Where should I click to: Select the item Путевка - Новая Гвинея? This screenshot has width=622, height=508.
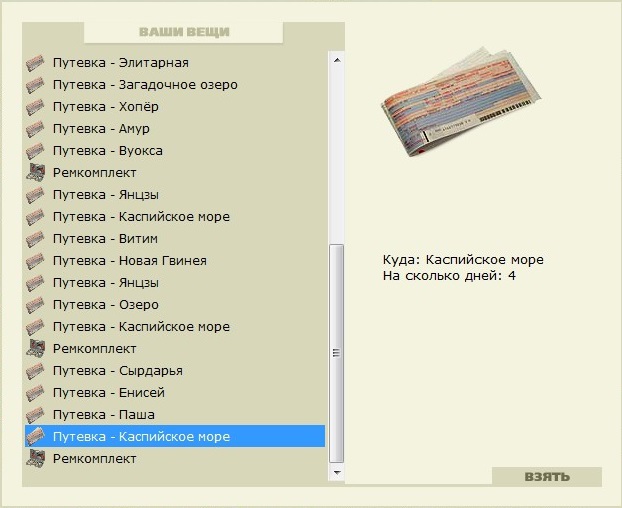(175, 261)
